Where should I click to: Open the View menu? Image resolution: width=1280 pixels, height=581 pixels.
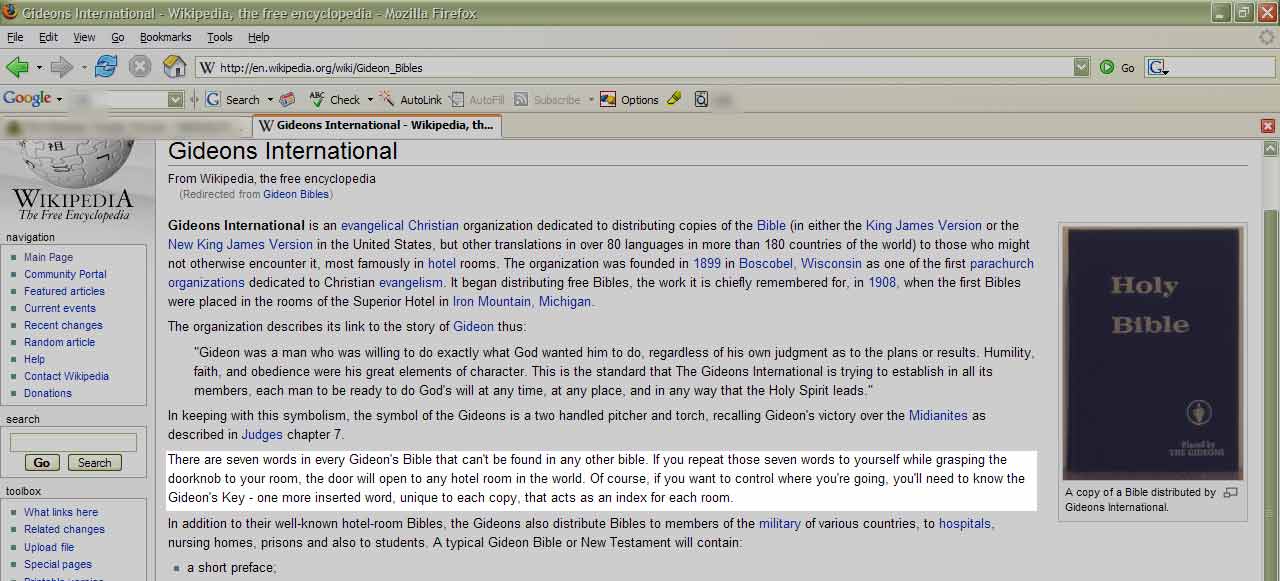point(85,37)
